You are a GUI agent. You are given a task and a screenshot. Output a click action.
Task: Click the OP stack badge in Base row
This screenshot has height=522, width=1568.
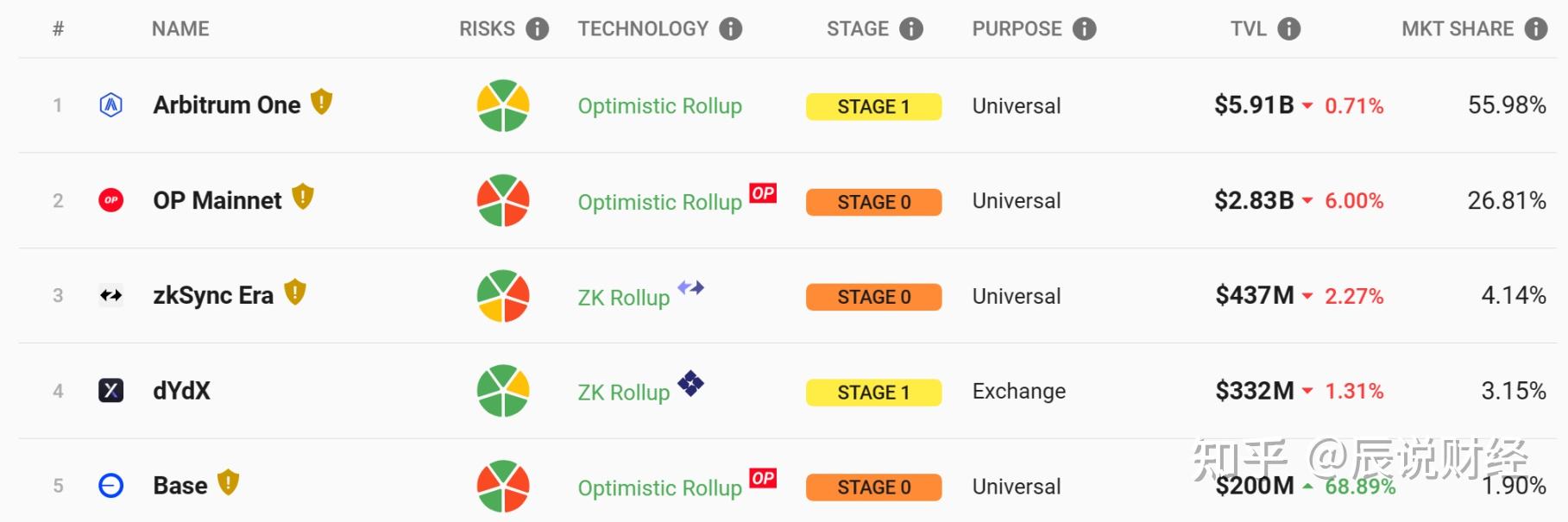(x=763, y=478)
